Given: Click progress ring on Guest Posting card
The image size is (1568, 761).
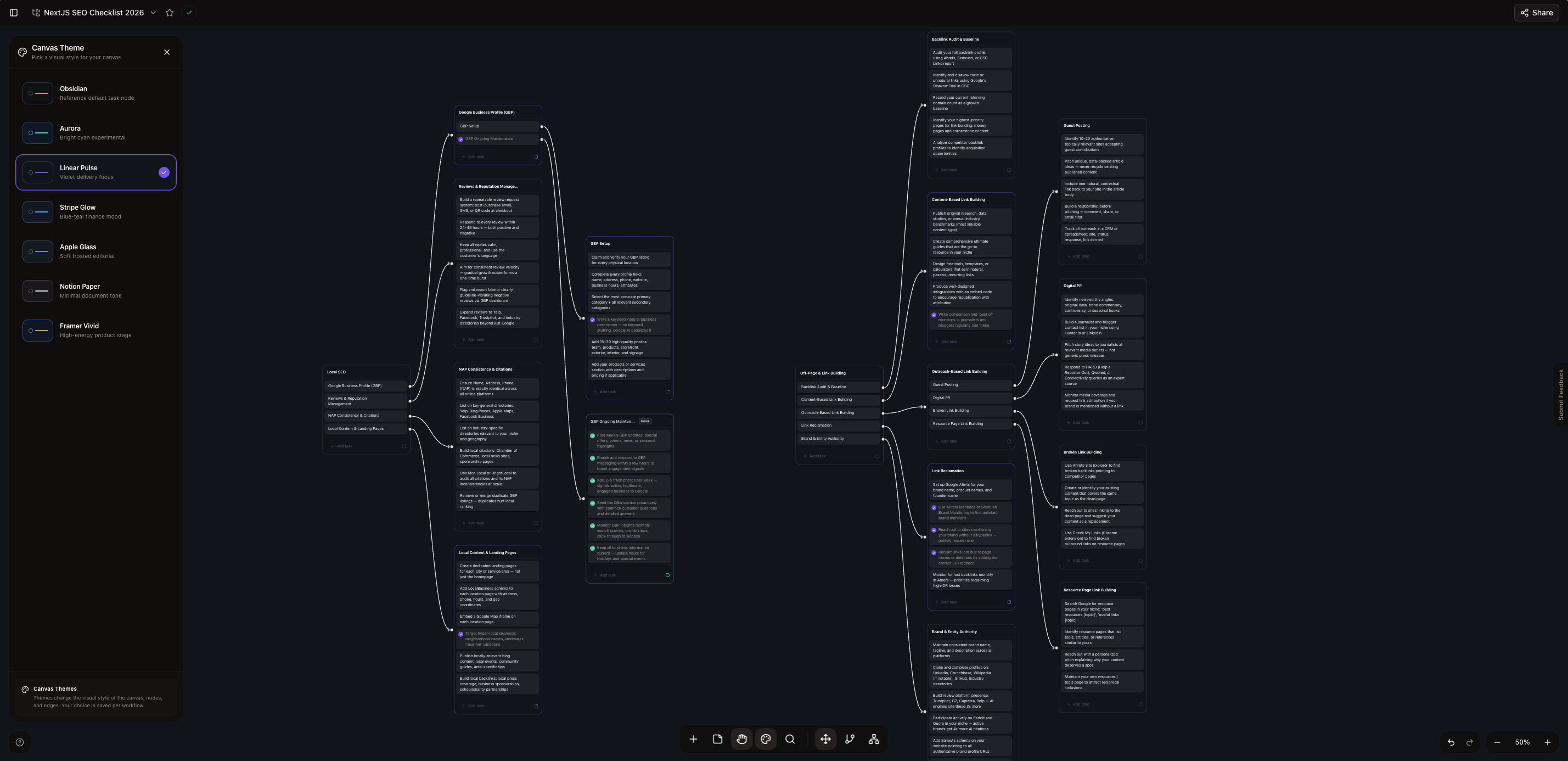Looking at the screenshot, I should tap(1140, 256).
